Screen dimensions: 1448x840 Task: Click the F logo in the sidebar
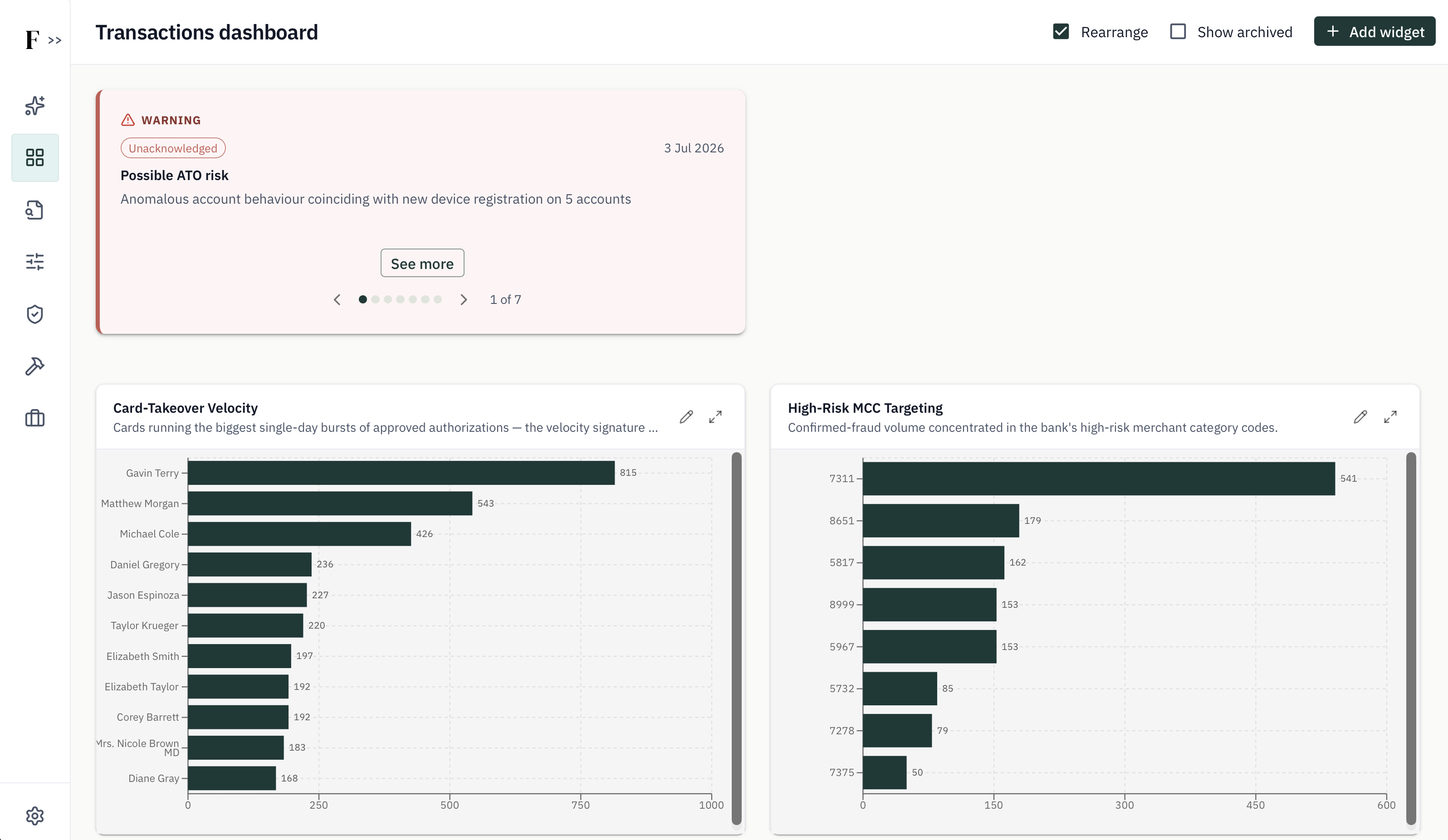[x=32, y=39]
